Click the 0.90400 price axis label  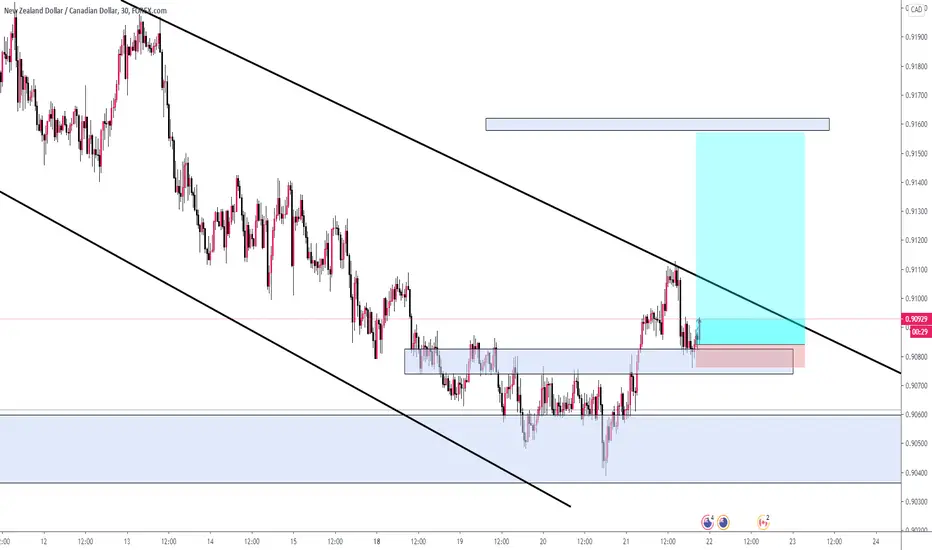[x=916, y=473]
